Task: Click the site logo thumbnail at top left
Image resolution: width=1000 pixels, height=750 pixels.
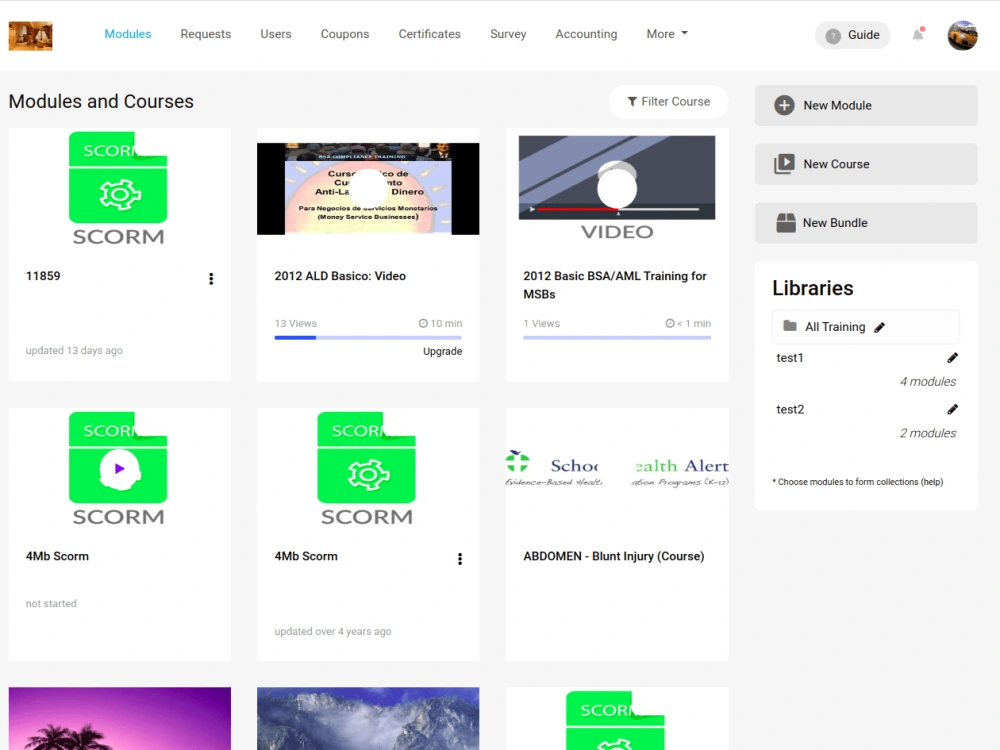Action: (31, 36)
